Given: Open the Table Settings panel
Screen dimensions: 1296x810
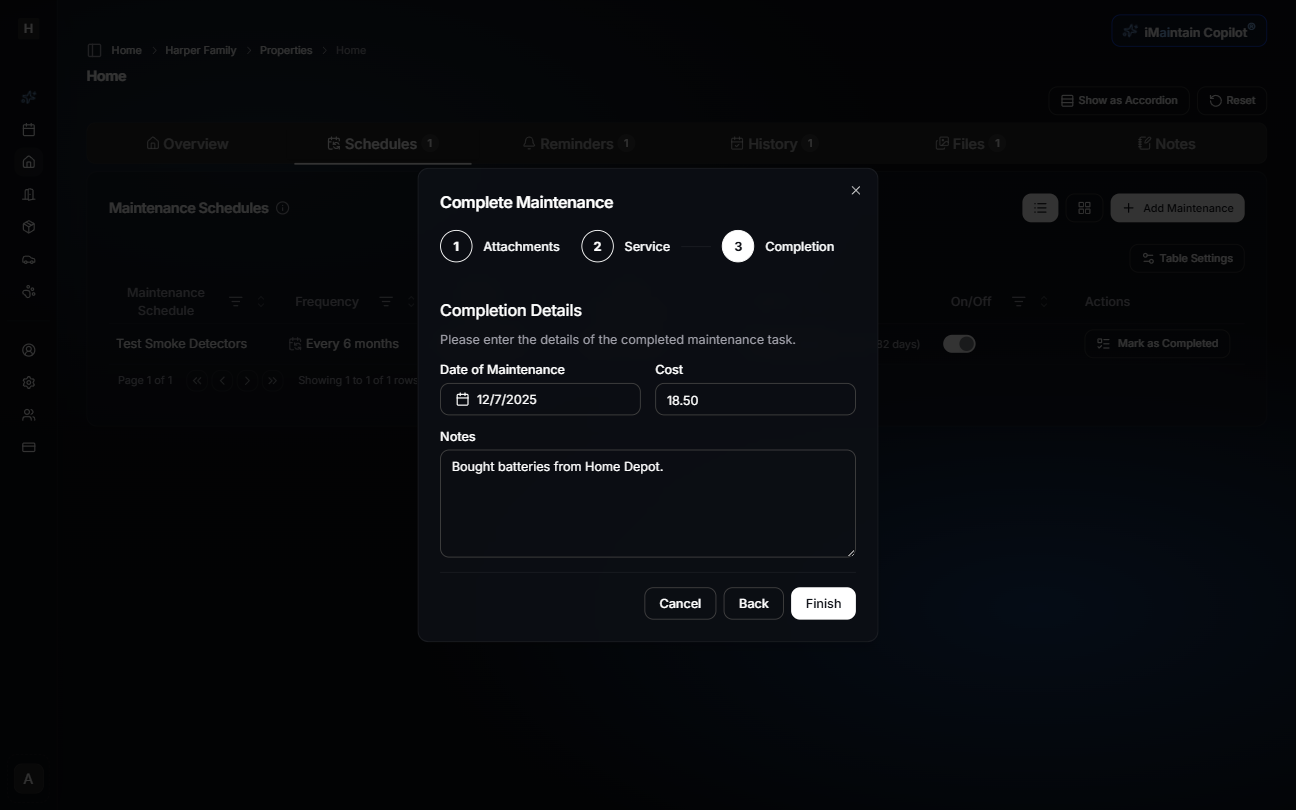Looking at the screenshot, I should (x=1186, y=258).
